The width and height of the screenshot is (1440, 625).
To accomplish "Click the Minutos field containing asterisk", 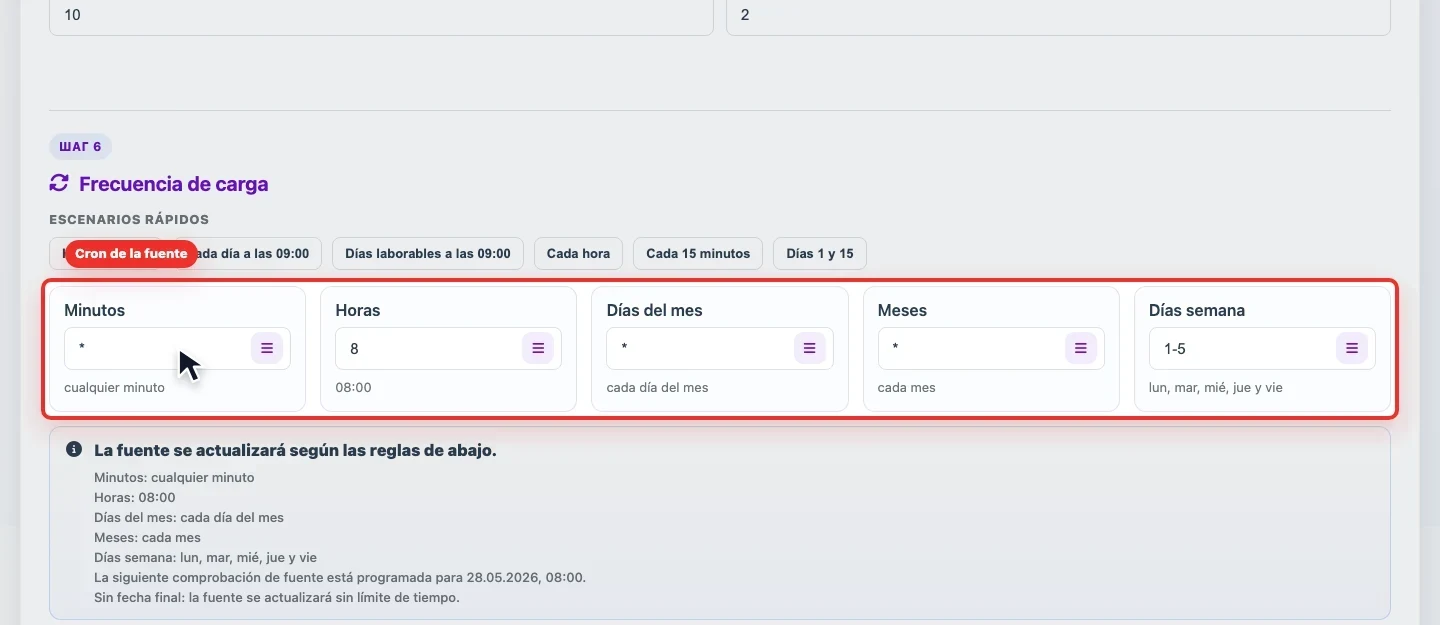I will 177,349.
